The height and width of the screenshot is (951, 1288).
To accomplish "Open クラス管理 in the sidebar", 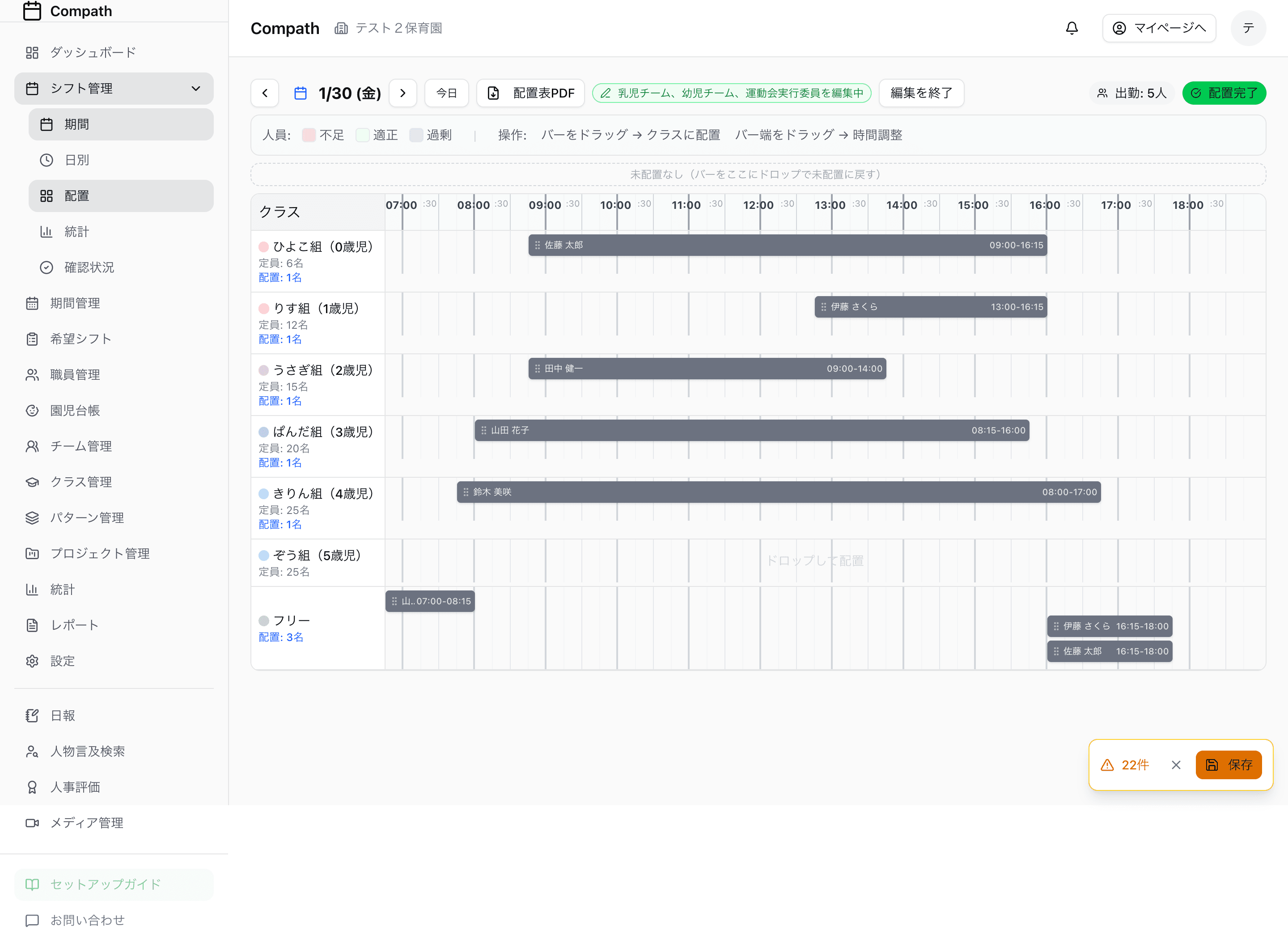I will point(81,482).
